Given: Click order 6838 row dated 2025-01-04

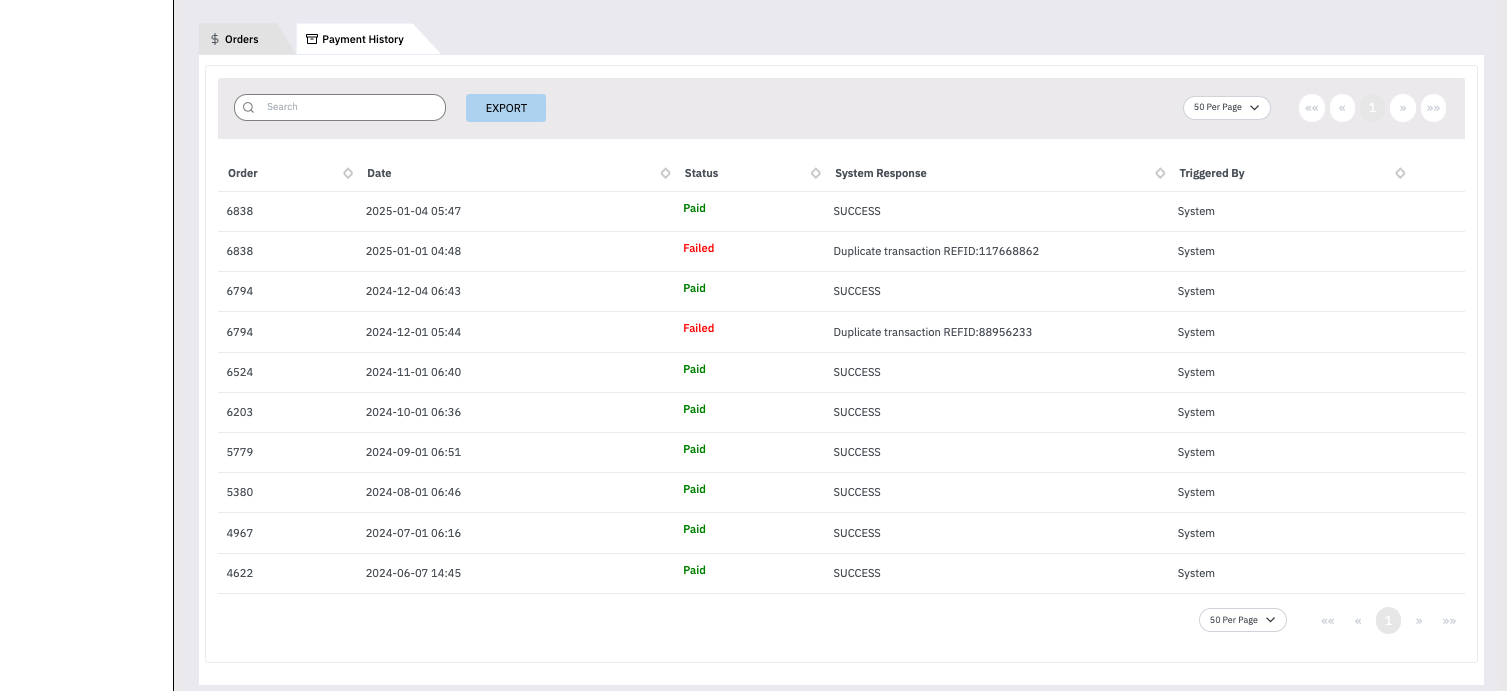Looking at the screenshot, I should [841, 211].
